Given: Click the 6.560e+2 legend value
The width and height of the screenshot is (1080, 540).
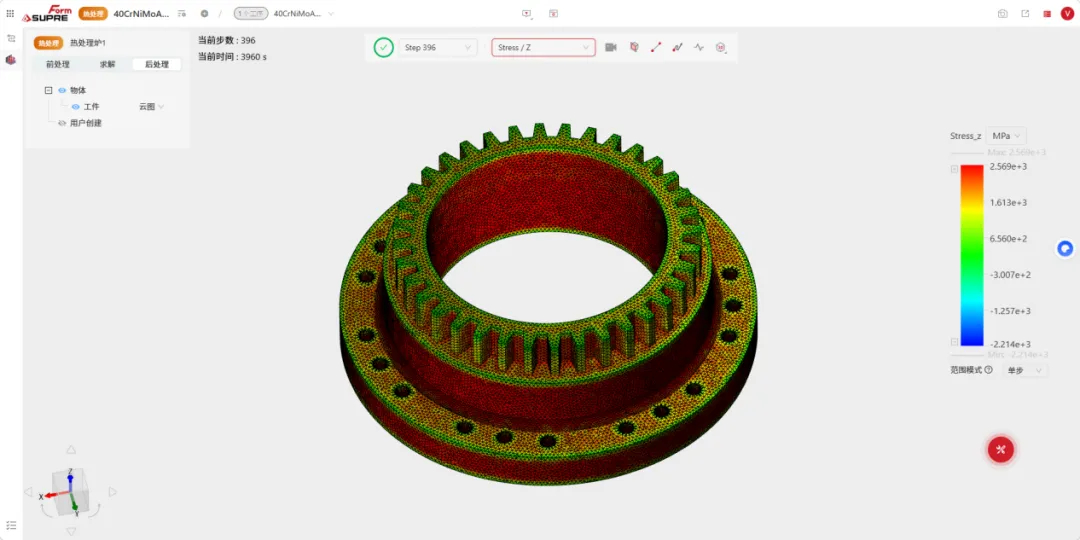Looking at the screenshot, I should click(x=1008, y=238).
